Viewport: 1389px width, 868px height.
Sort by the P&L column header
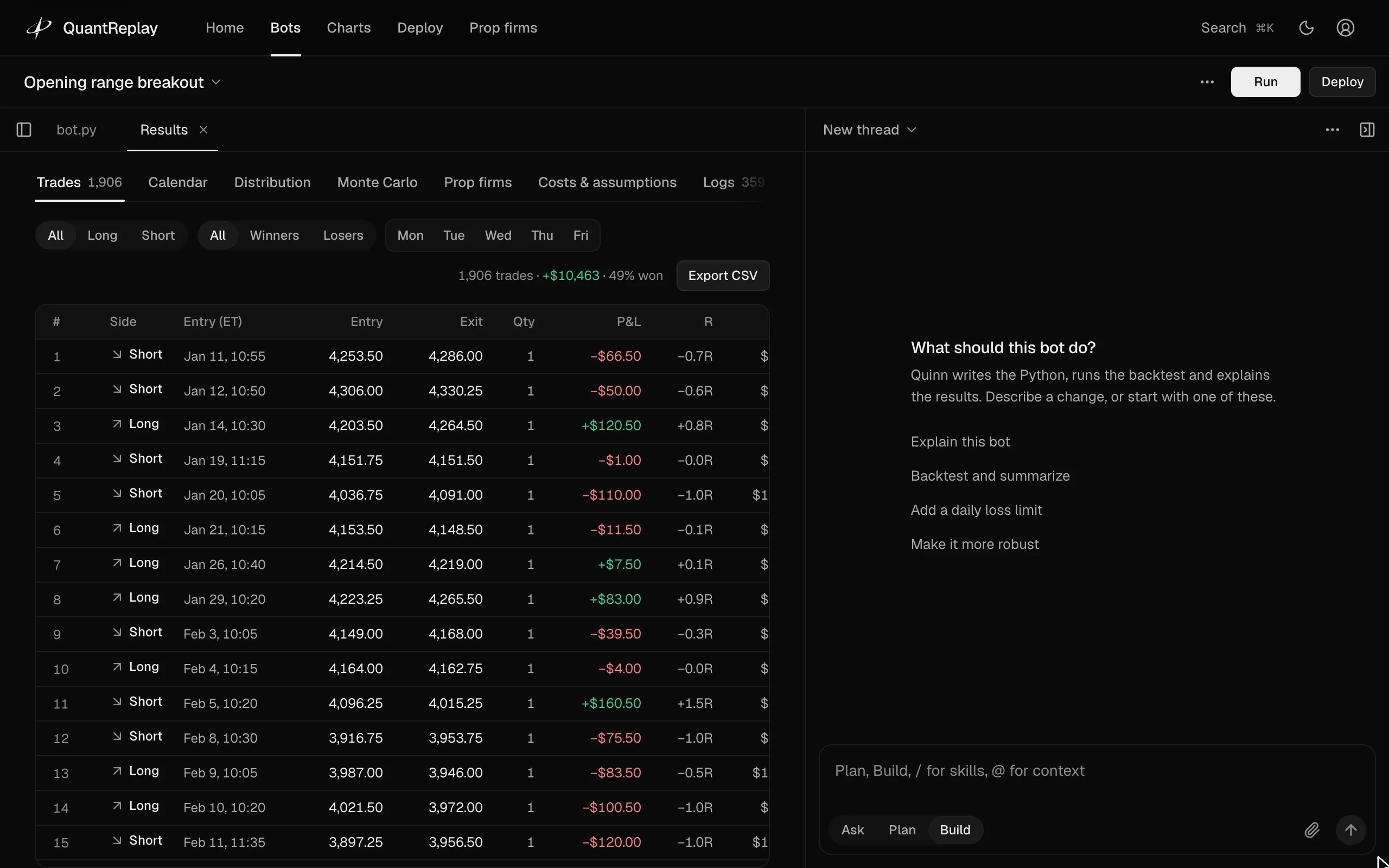pos(628,322)
